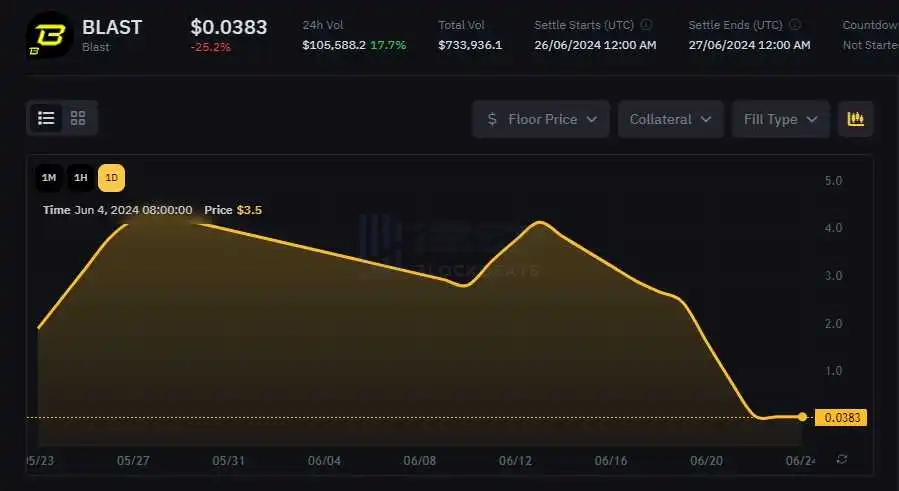This screenshot has width=899, height=491.
Task: Switch to grid view icon
Action: [78, 118]
